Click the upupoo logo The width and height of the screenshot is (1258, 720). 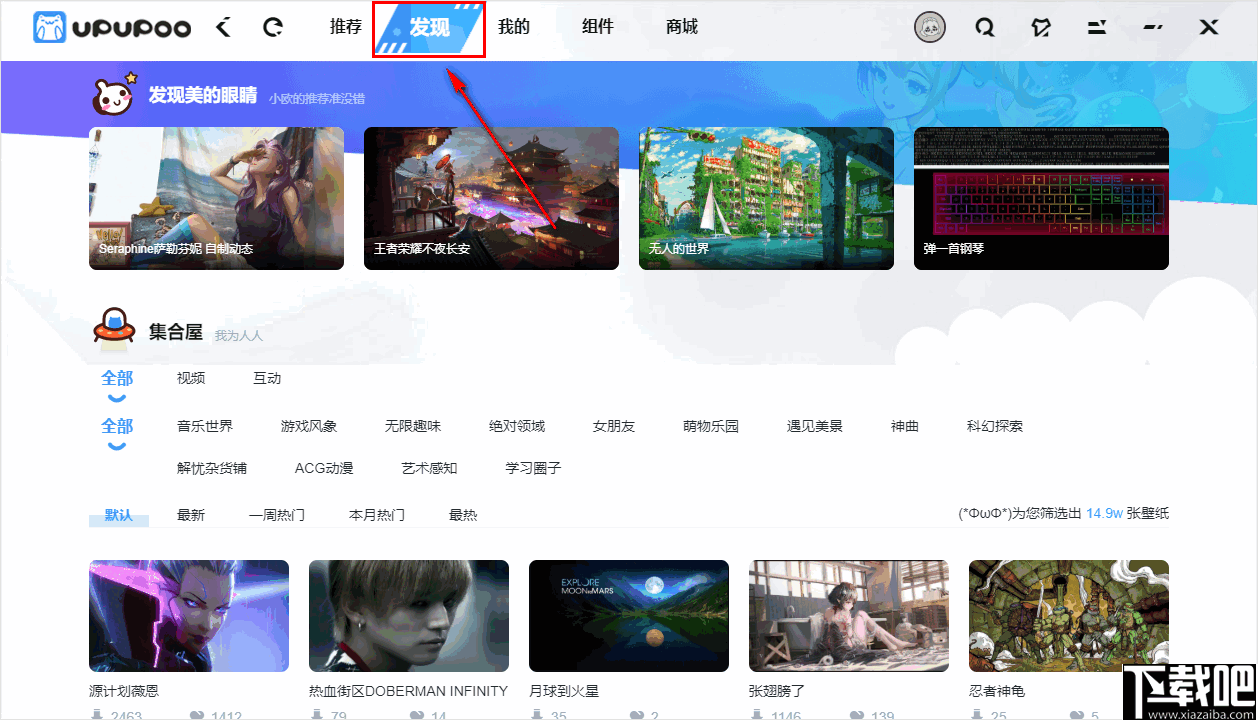coord(111,28)
